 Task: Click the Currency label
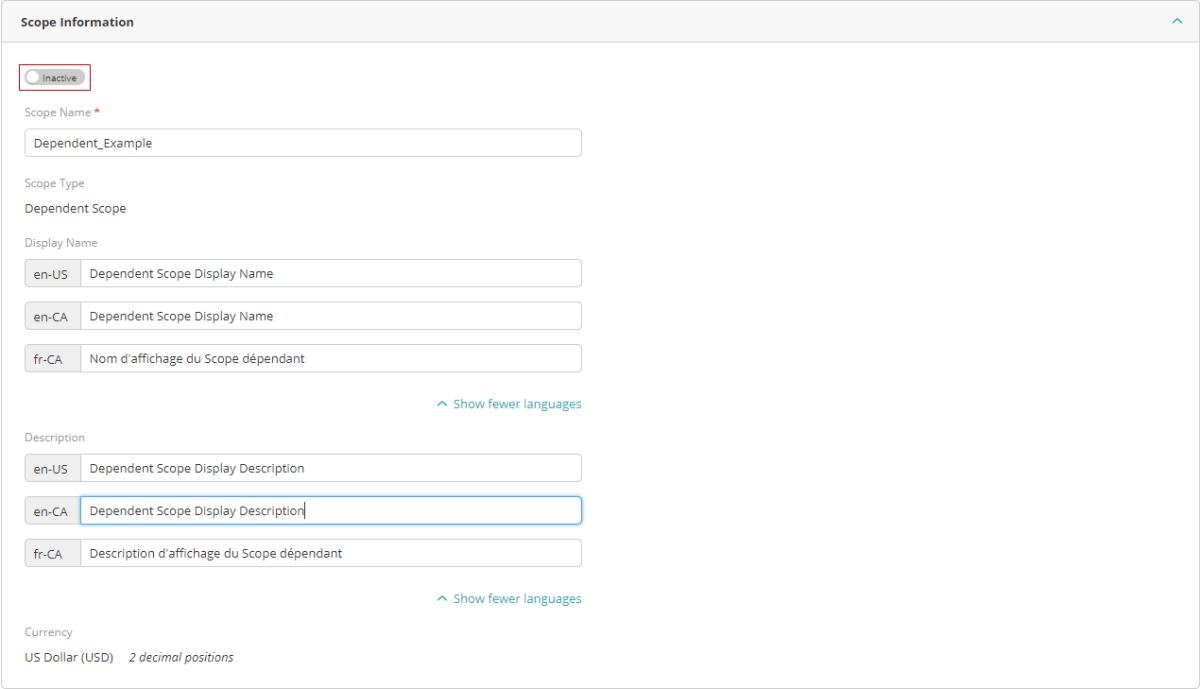[x=49, y=632]
